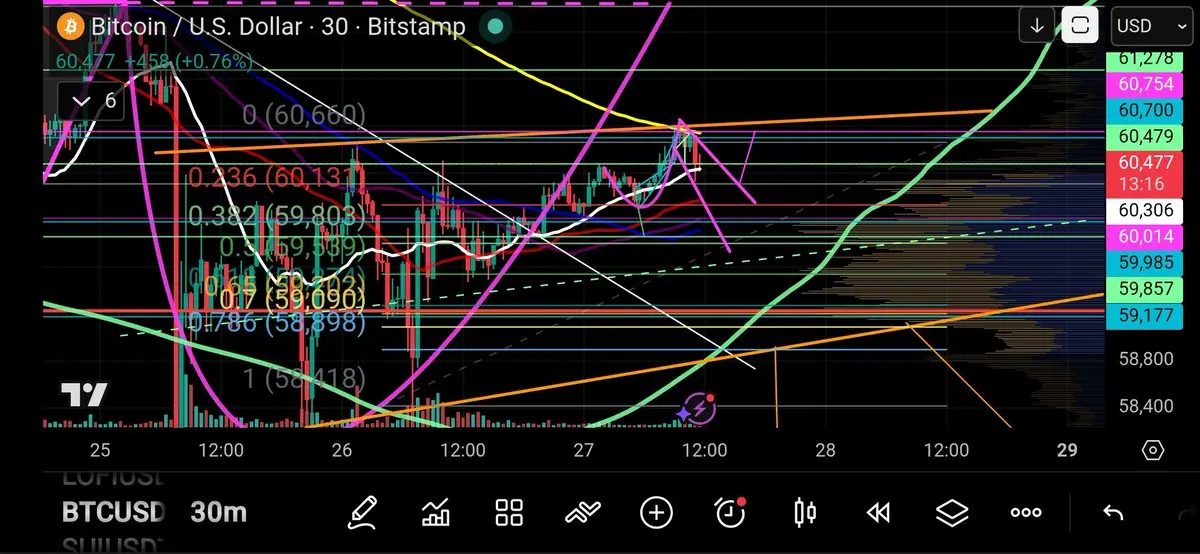This screenshot has width=1200, height=554.
Task: Click the download arrow button at top
Action: (x=1037, y=26)
